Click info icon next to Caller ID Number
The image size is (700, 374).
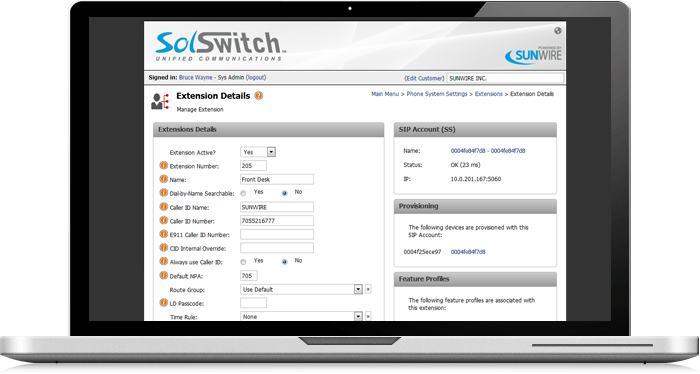(164, 220)
